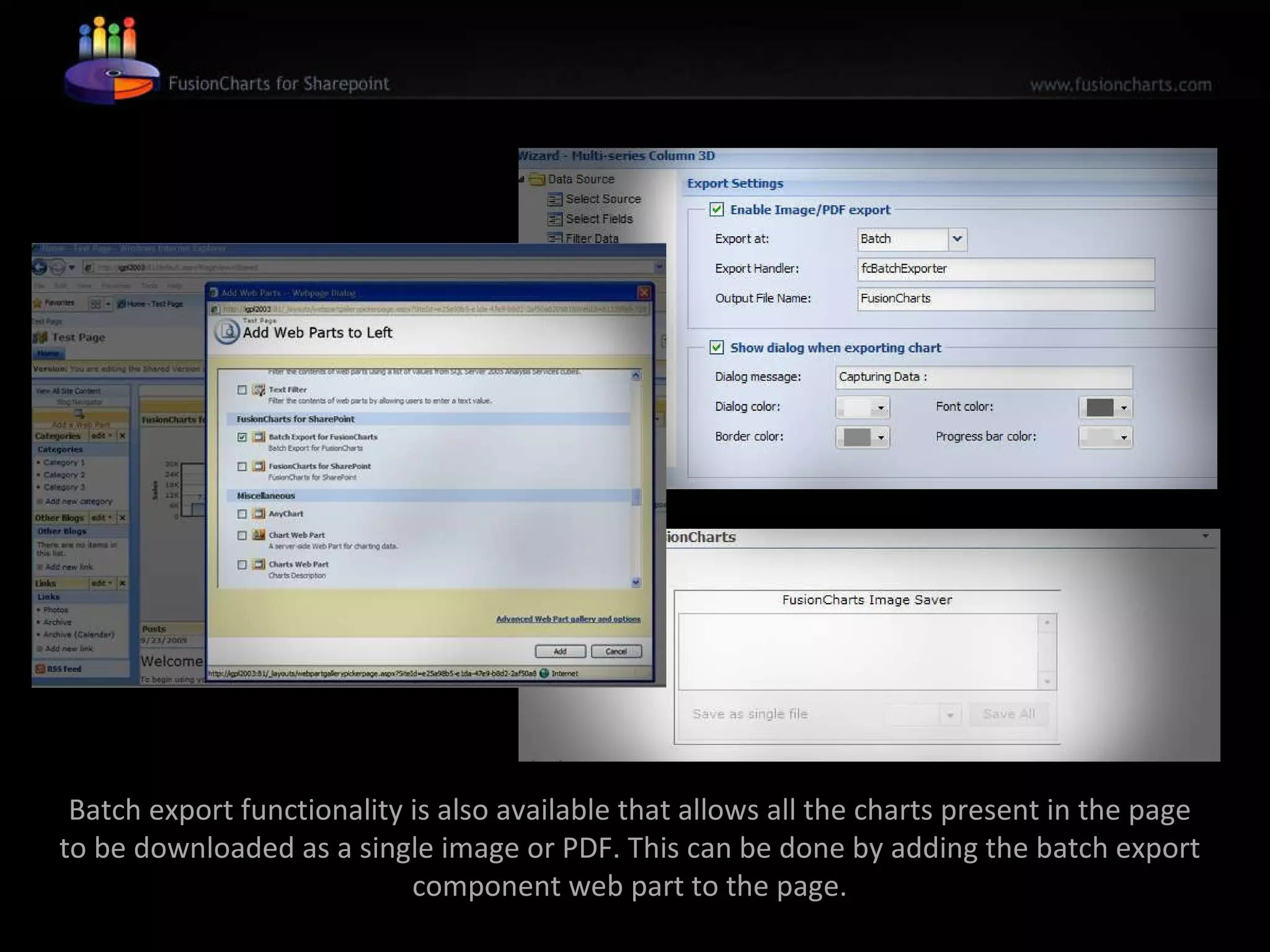The width and height of the screenshot is (1270, 952).
Task: Click the Internet Explorer back arrow
Action: 40,267
